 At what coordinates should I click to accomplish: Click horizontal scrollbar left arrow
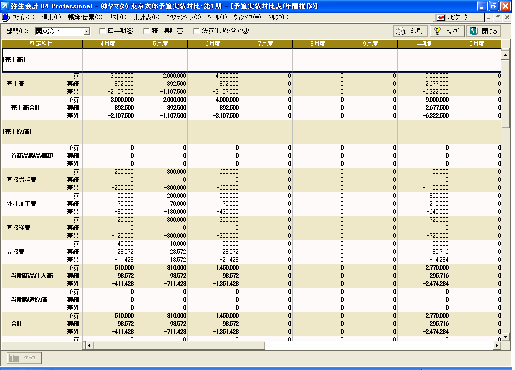click(x=89, y=345)
